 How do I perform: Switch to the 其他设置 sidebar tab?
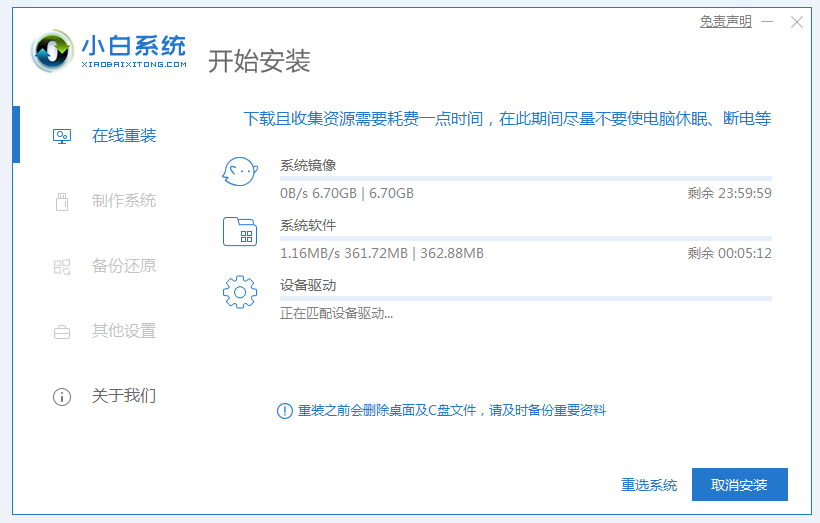pyautogui.click(x=123, y=331)
